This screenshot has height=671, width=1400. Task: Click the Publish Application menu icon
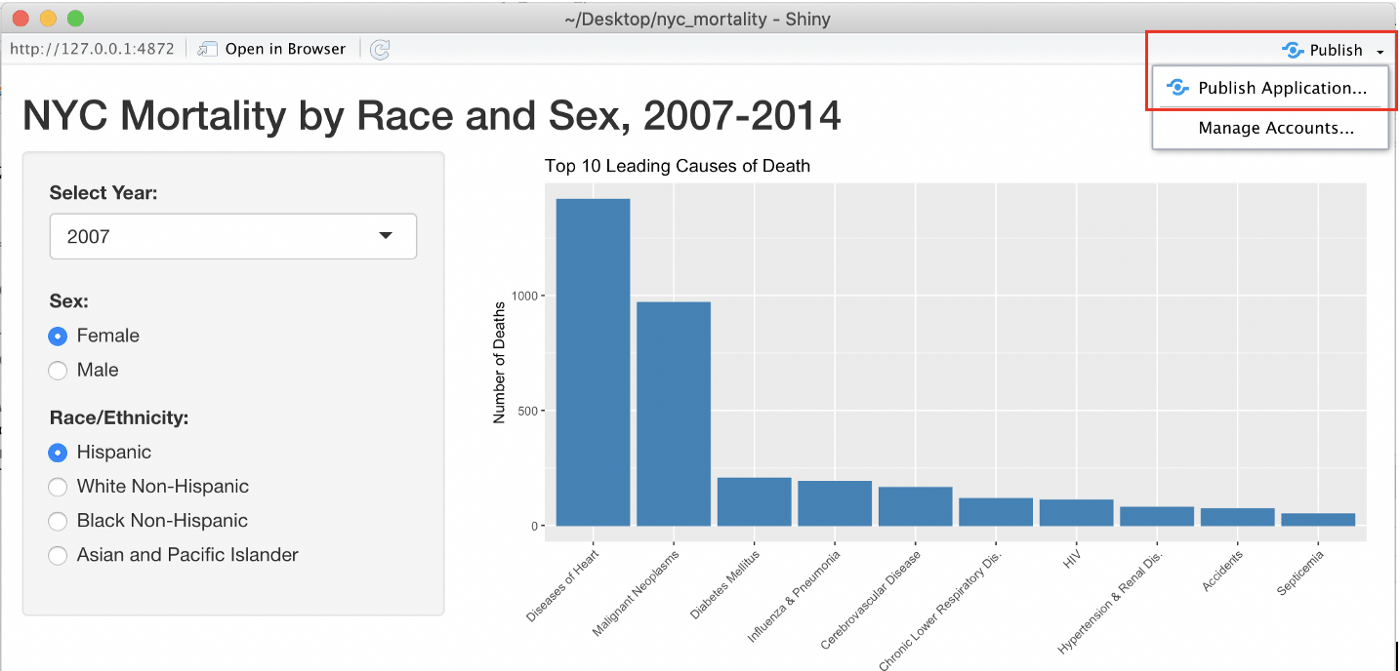(1179, 88)
